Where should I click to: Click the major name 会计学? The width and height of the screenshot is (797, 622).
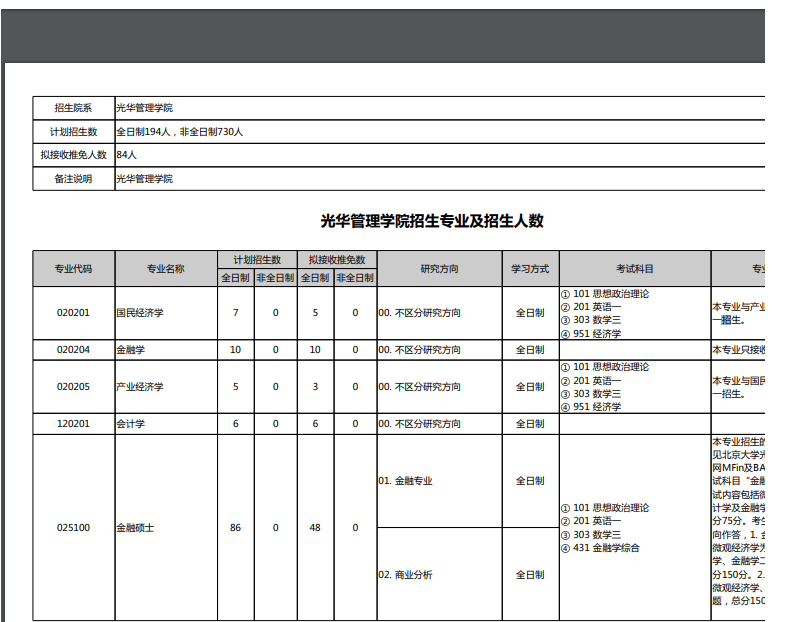(131, 423)
